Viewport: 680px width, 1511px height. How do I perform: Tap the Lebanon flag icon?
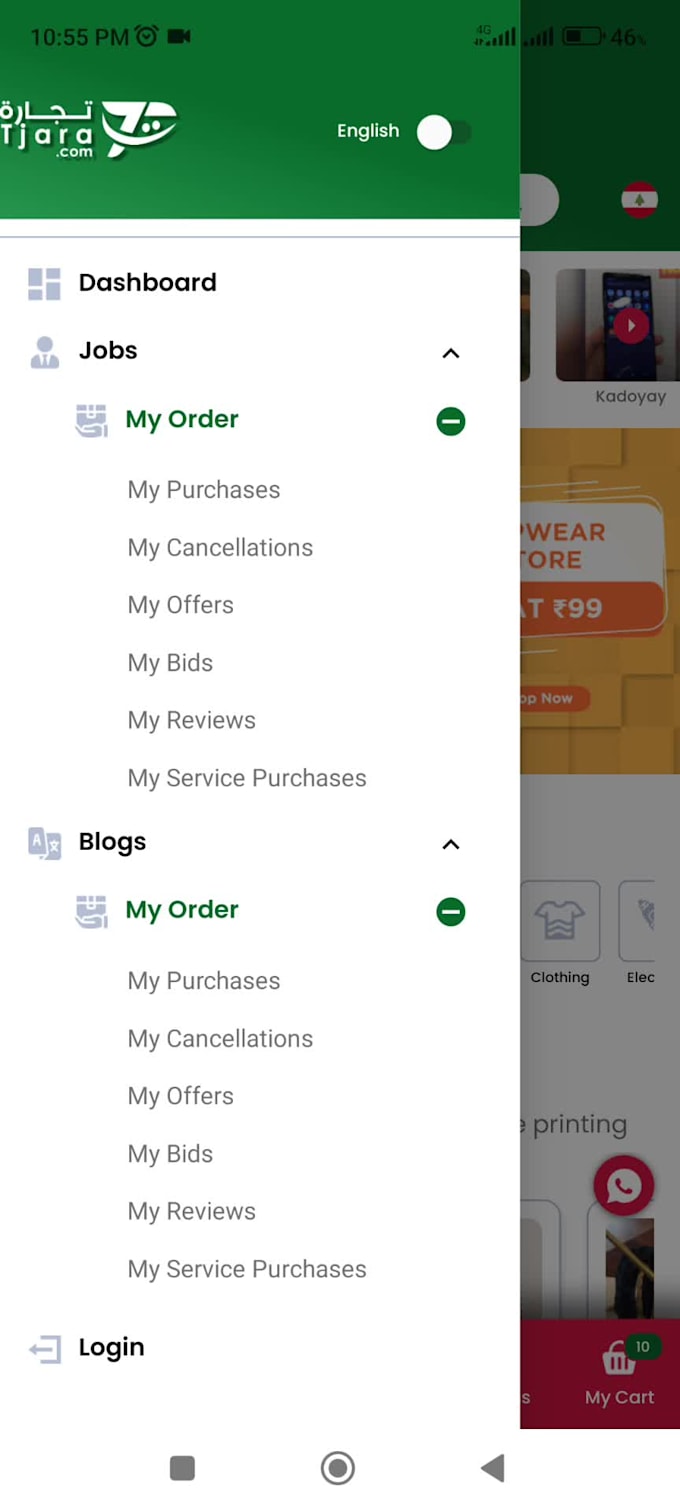(x=639, y=200)
